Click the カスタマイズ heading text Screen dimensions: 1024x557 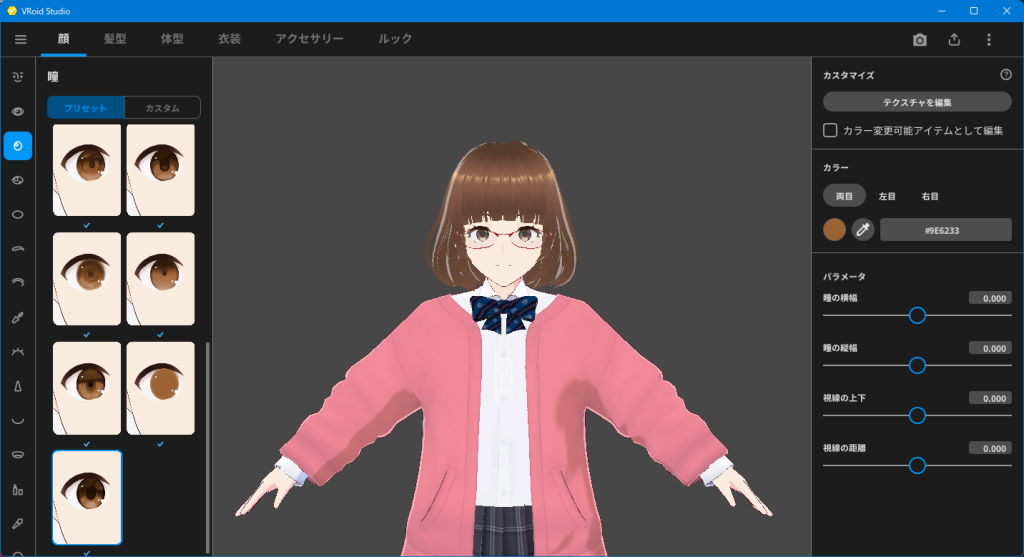click(848, 75)
